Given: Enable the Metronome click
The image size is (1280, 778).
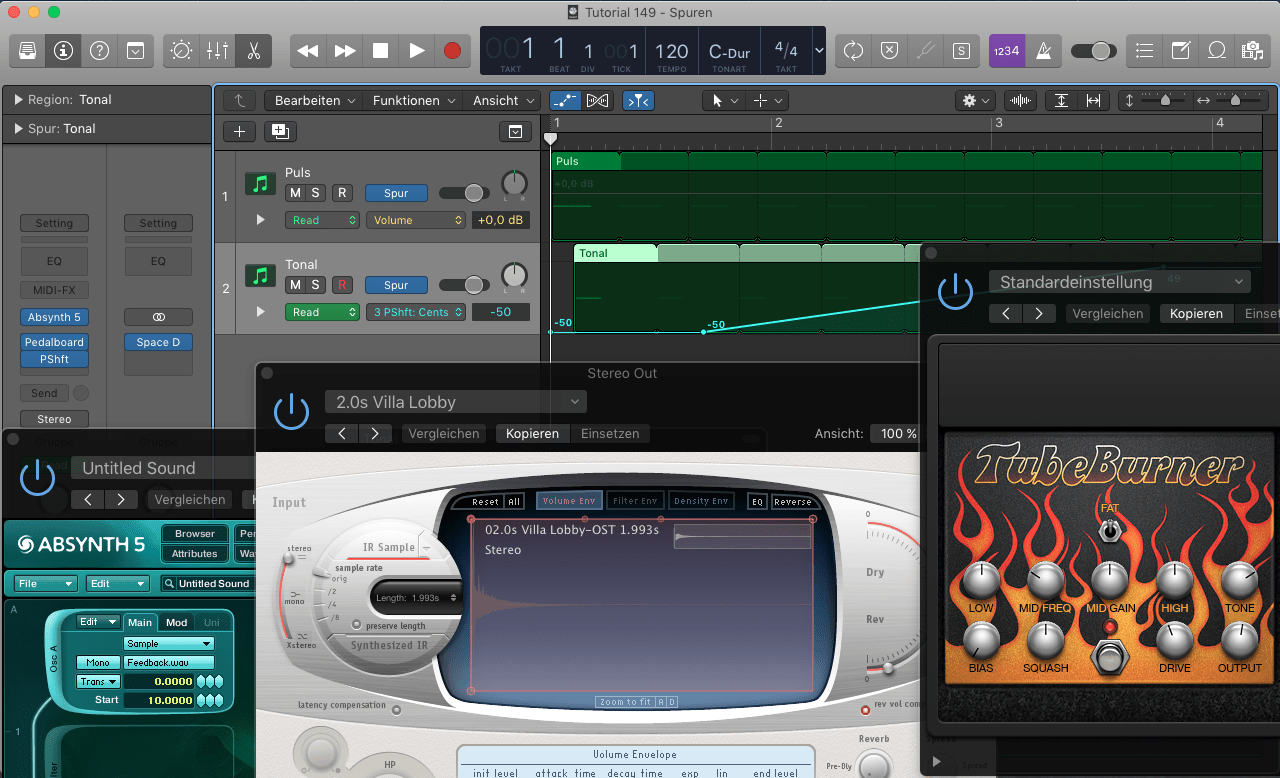Looking at the screenshot, I should coord(1042,50).
